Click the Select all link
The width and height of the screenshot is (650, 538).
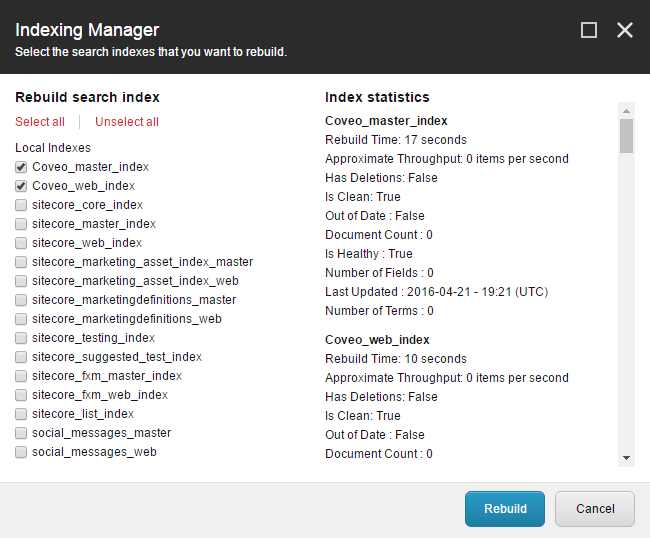point(40,122)
